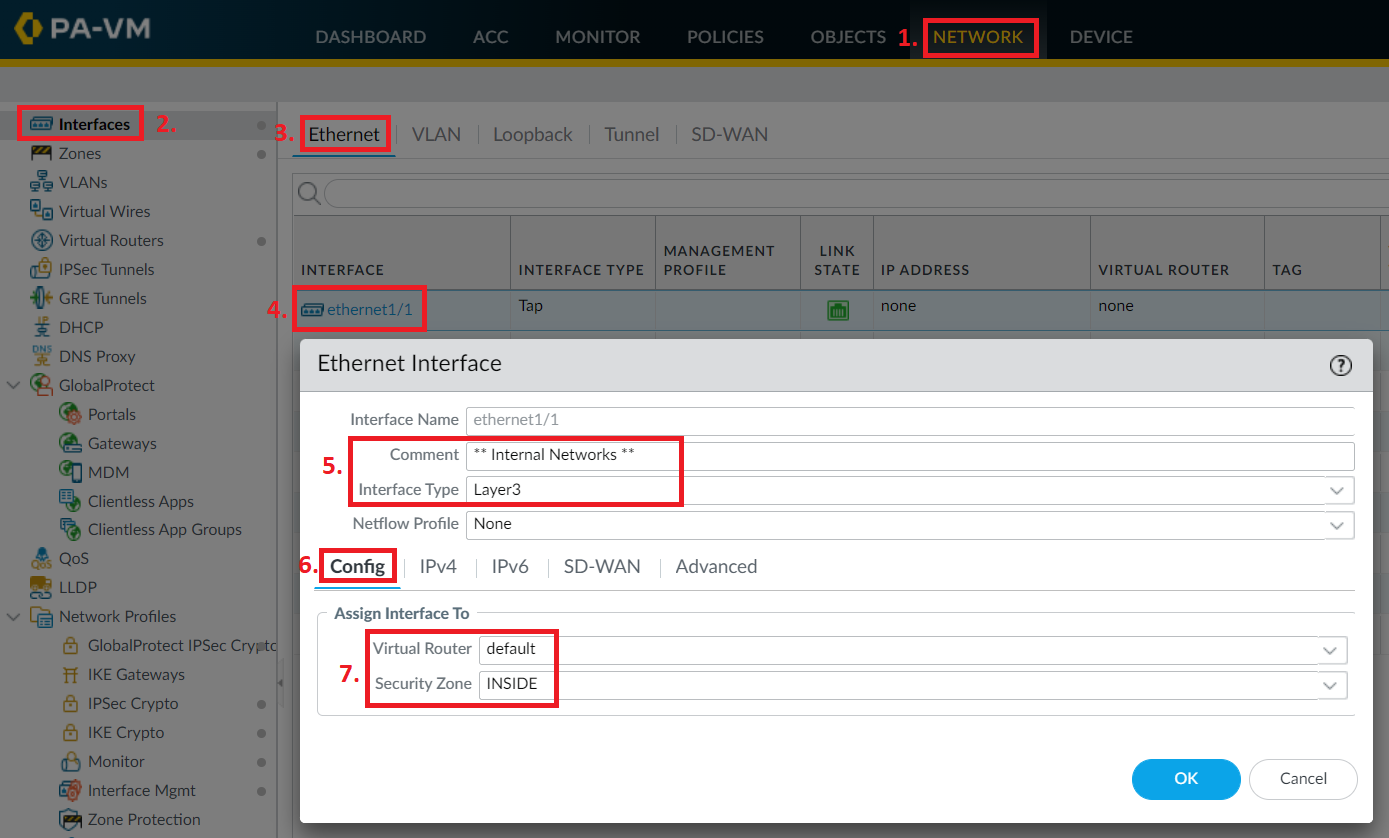
Task: Click the Cancel button
Action: (x=1304, y=779)
